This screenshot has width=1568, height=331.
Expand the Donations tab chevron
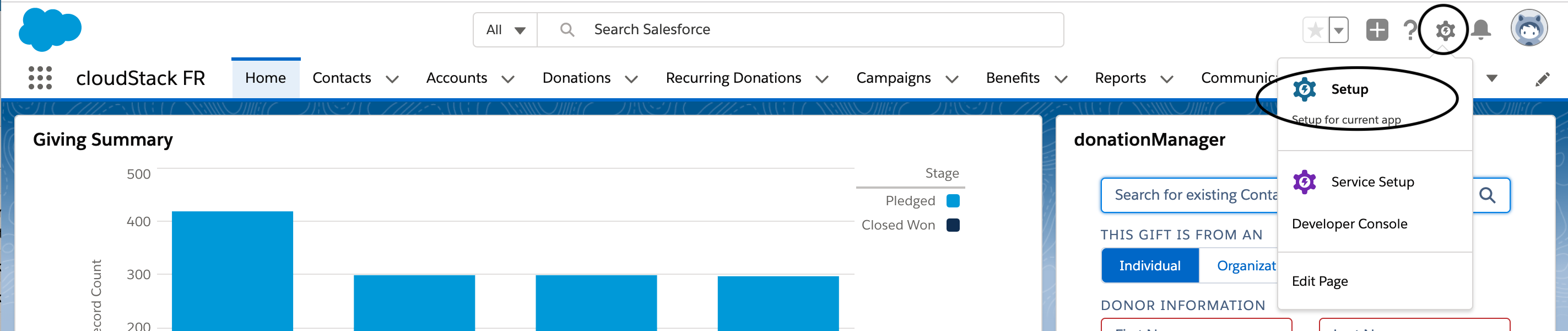coord(632,79)
